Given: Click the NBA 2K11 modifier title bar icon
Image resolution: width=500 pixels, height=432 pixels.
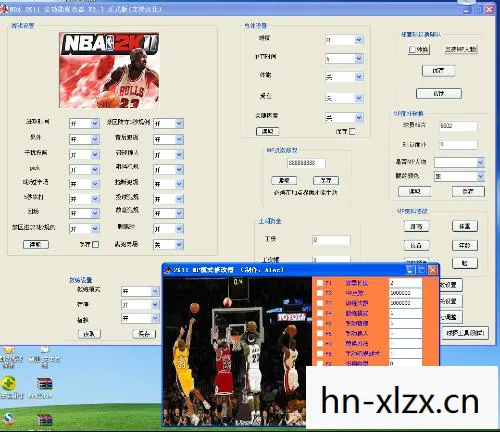Looking at the screenshot, I should pos(4,9).
